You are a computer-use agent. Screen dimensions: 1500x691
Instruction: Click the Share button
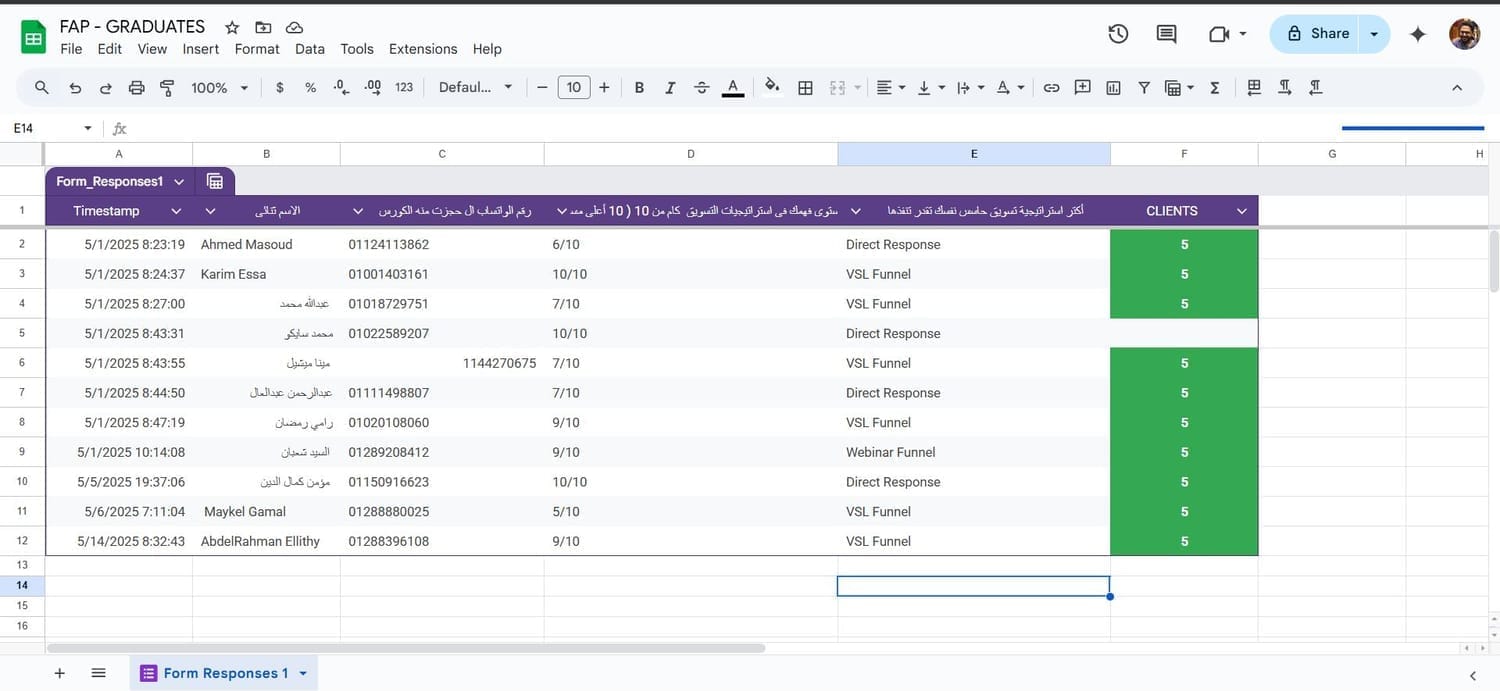[x=1318, y=34]
